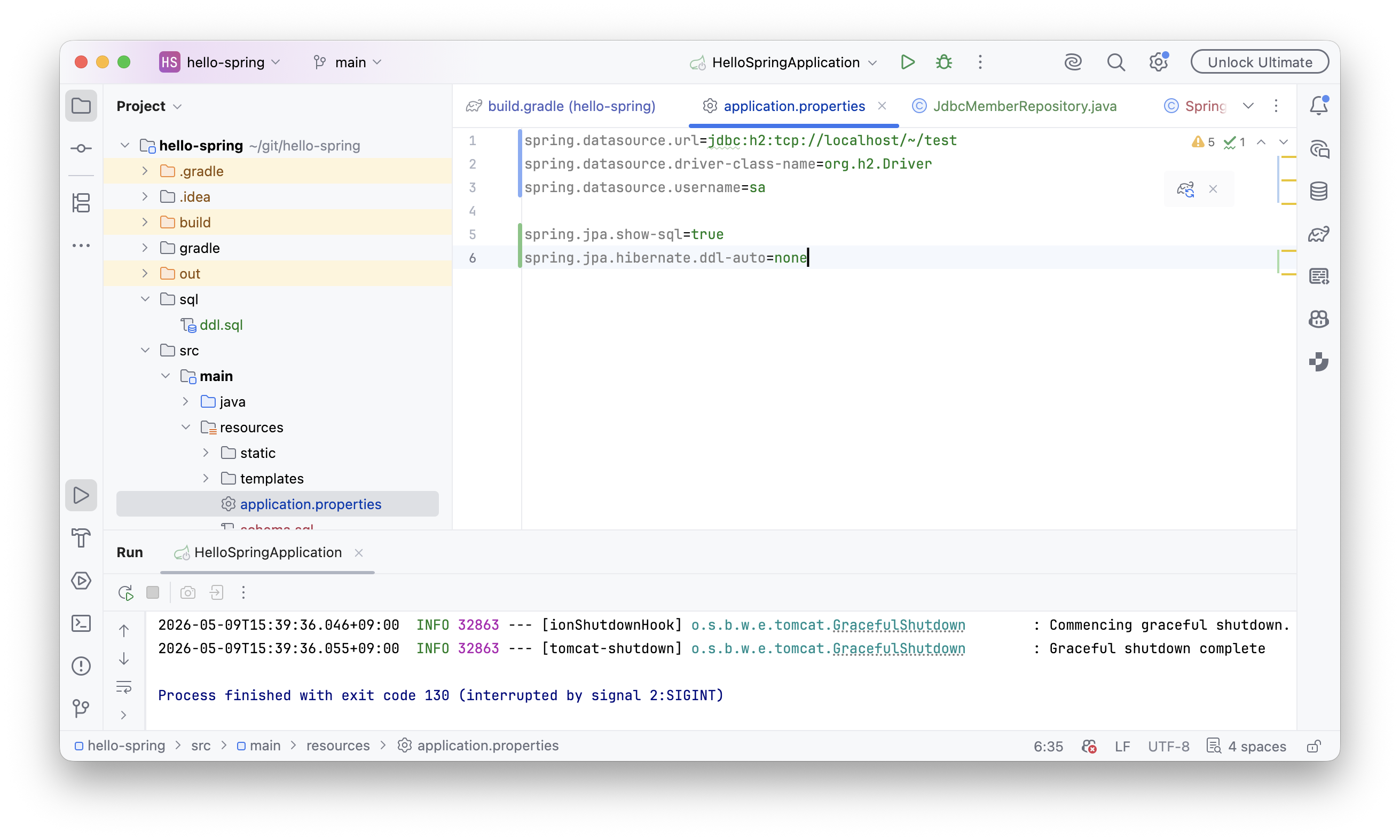Open the Git tool window icon

pos(81,708)
